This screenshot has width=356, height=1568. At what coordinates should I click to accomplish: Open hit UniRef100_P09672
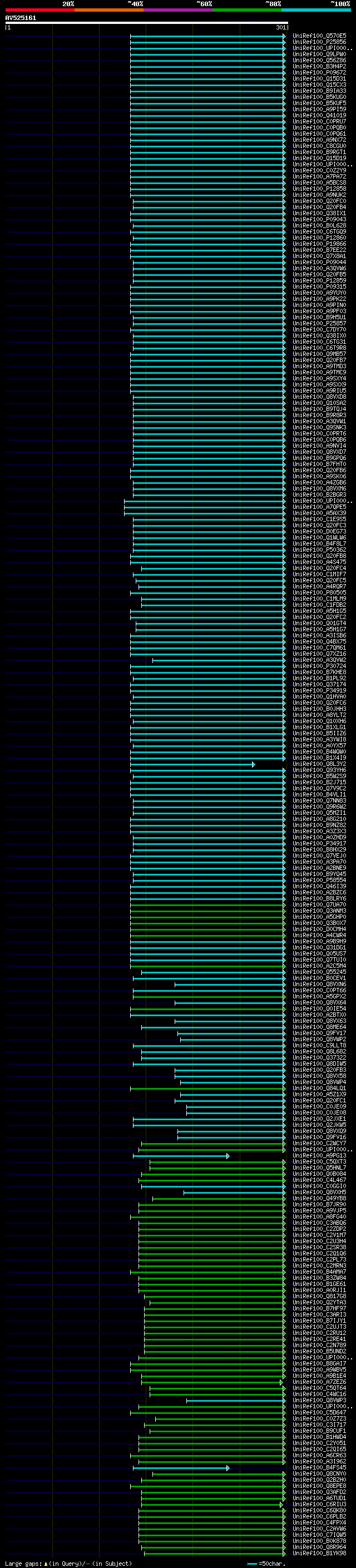[x=319, y=72]
